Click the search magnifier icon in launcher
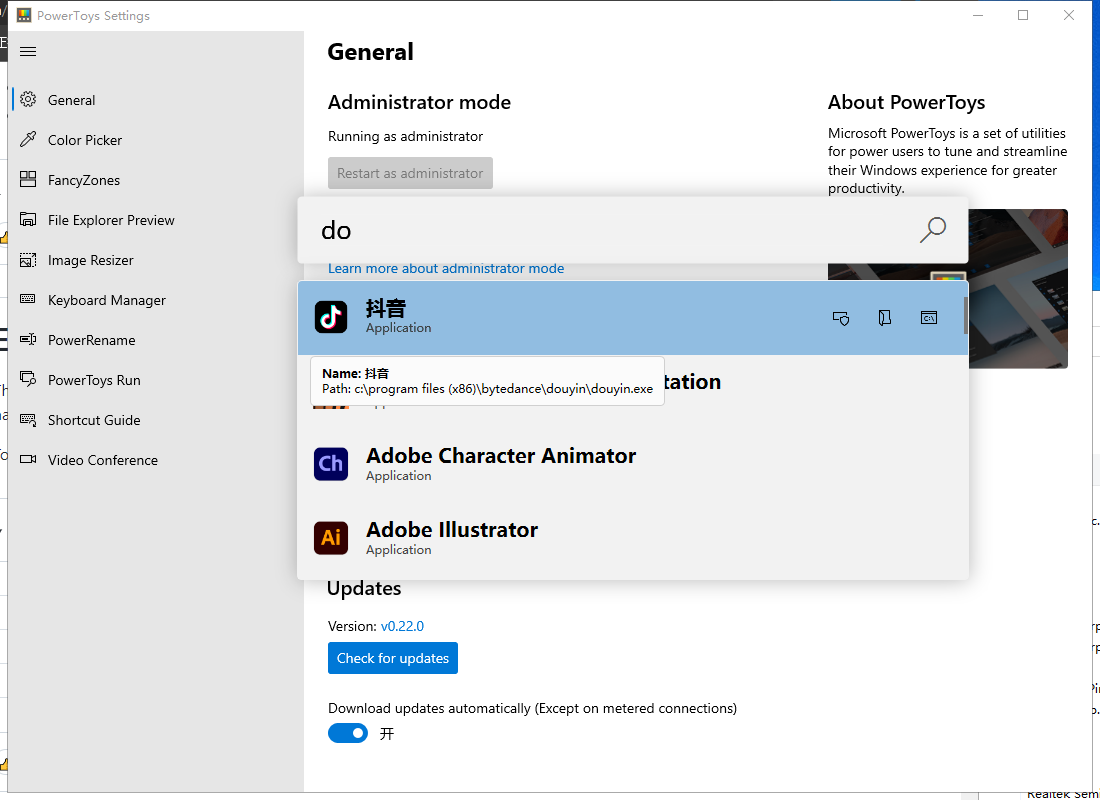1100x800 pixels. [x=932, y=229]
